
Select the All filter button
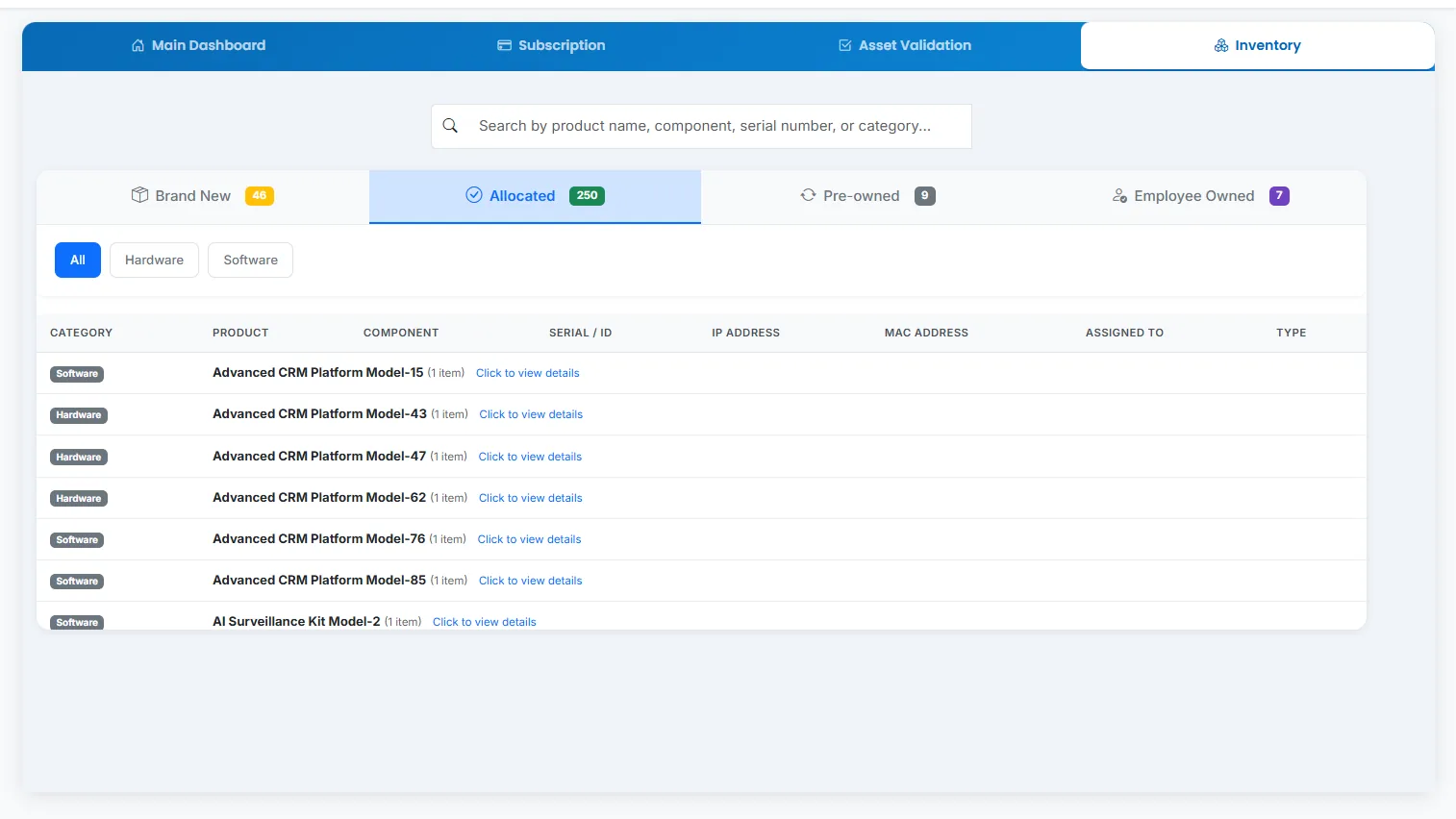tap(78, 260)
